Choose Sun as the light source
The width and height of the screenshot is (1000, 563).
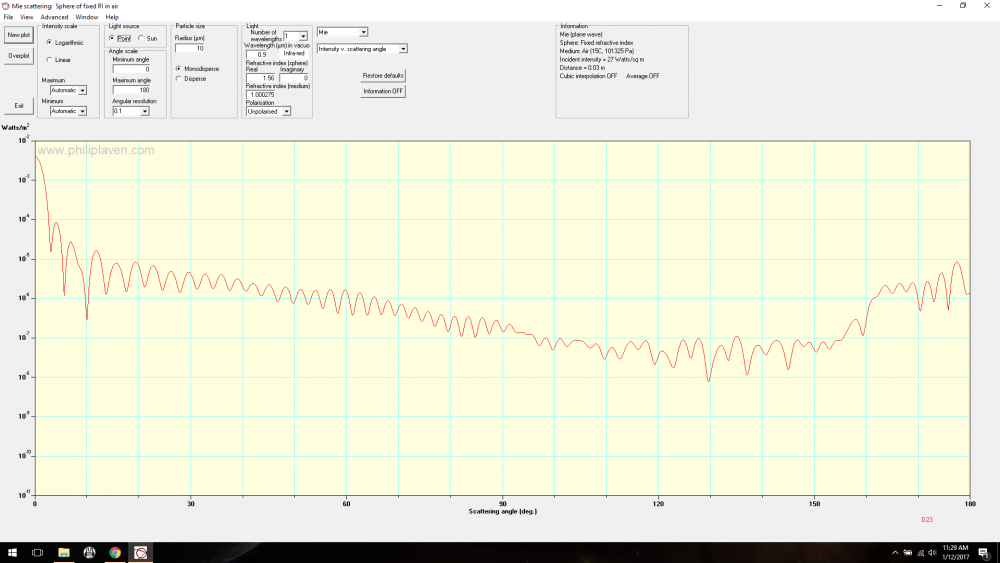tap(141, 38)
